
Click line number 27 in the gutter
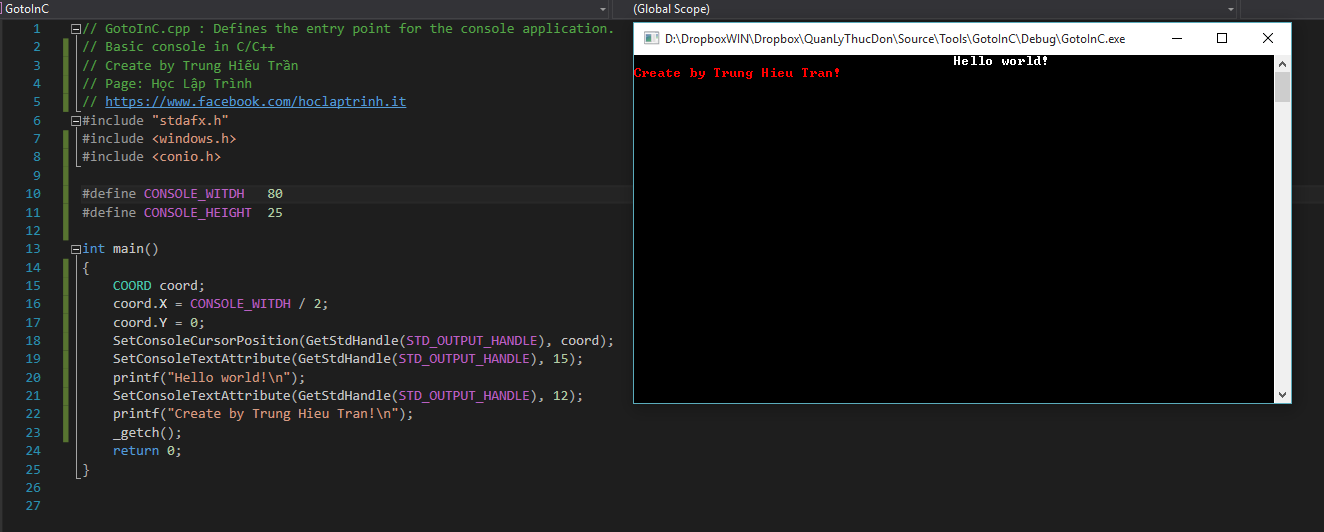34,506
